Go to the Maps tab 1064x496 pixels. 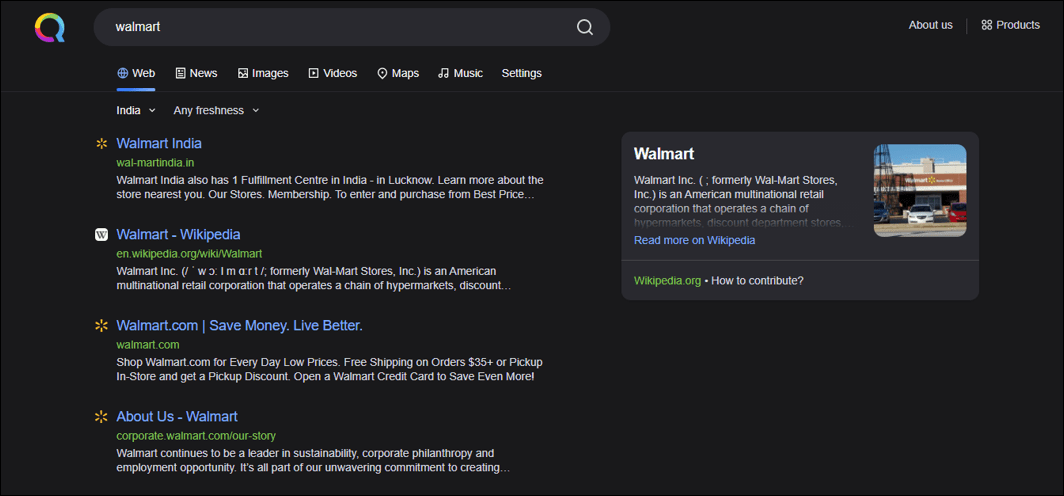397,73
